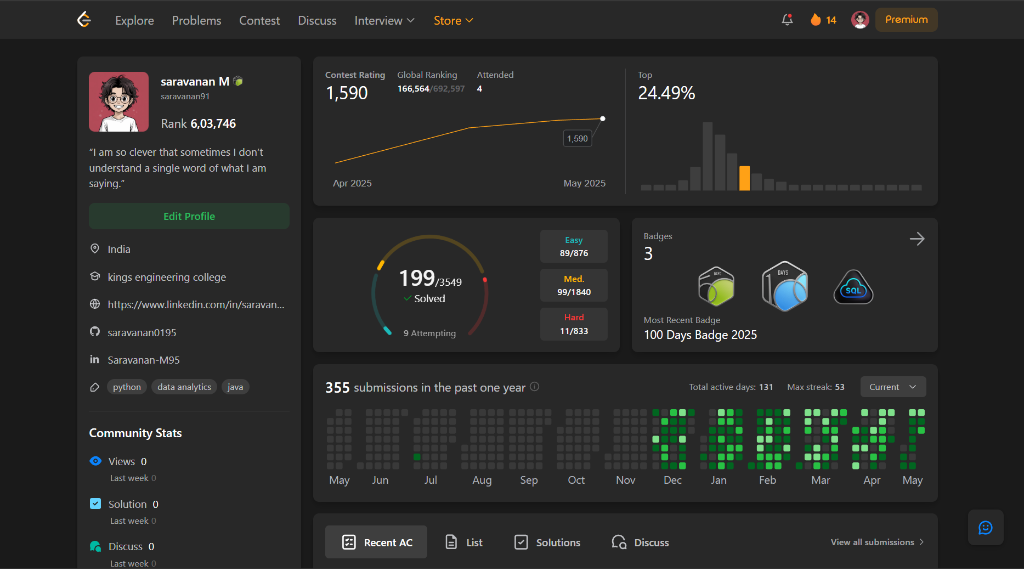
Task: Open the Current year dropdown
Action: click(x=893, y=387)
